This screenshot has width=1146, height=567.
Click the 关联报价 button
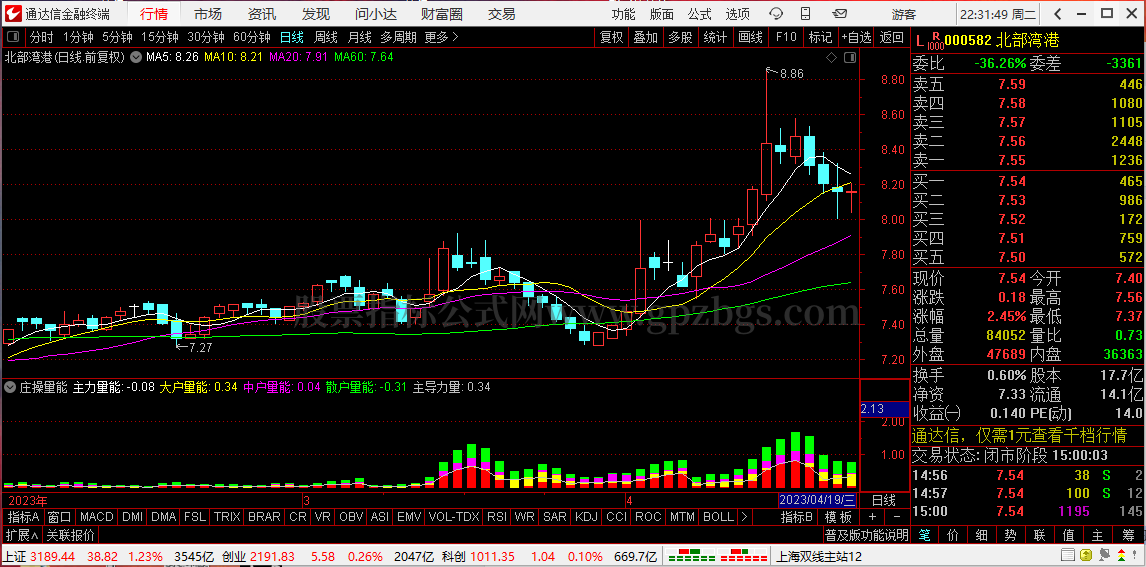point(70,535)
